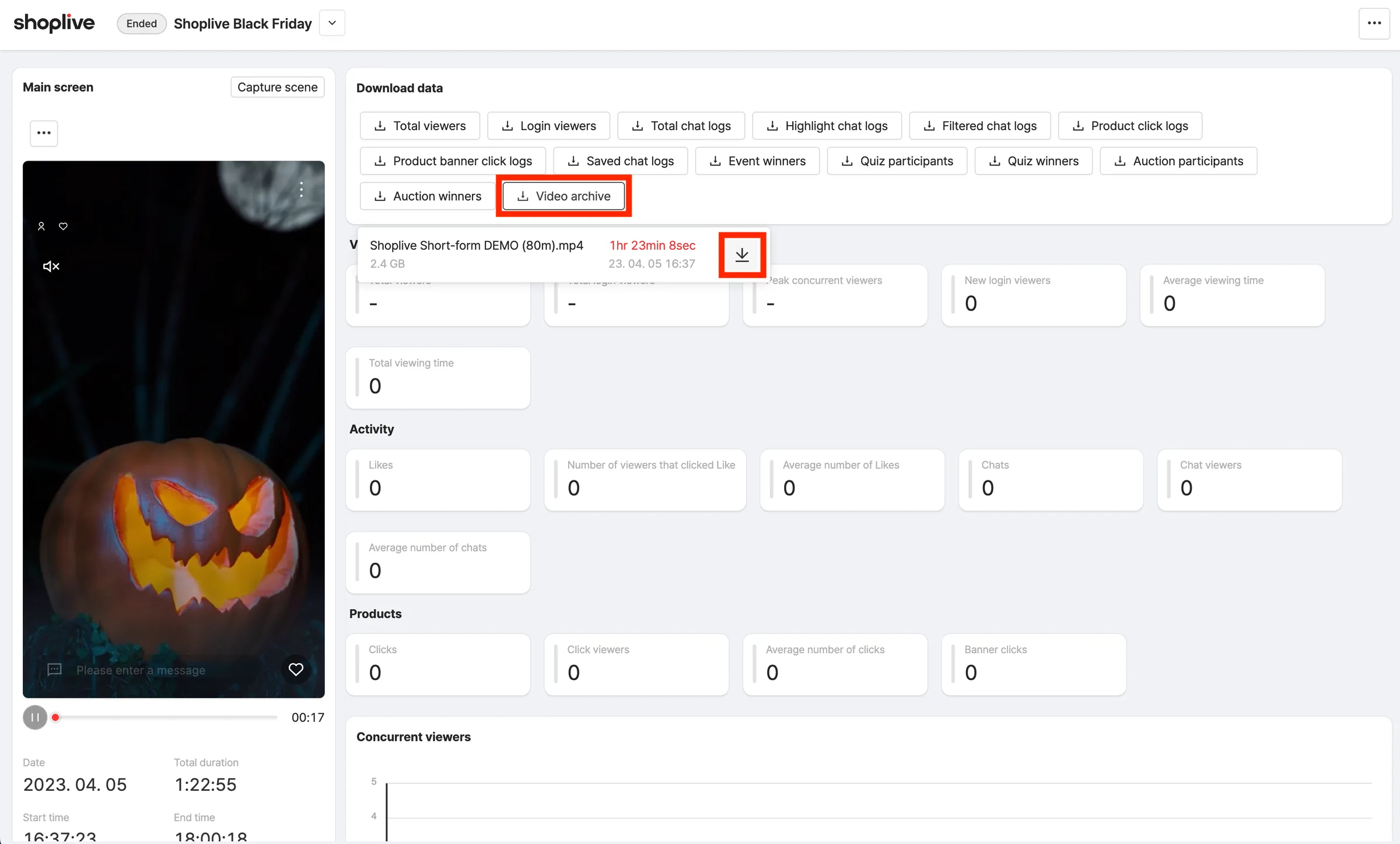The height and width of the screenshot is (844, 1400).
Task: Download Product click logs
Action: coord(1130,126)
